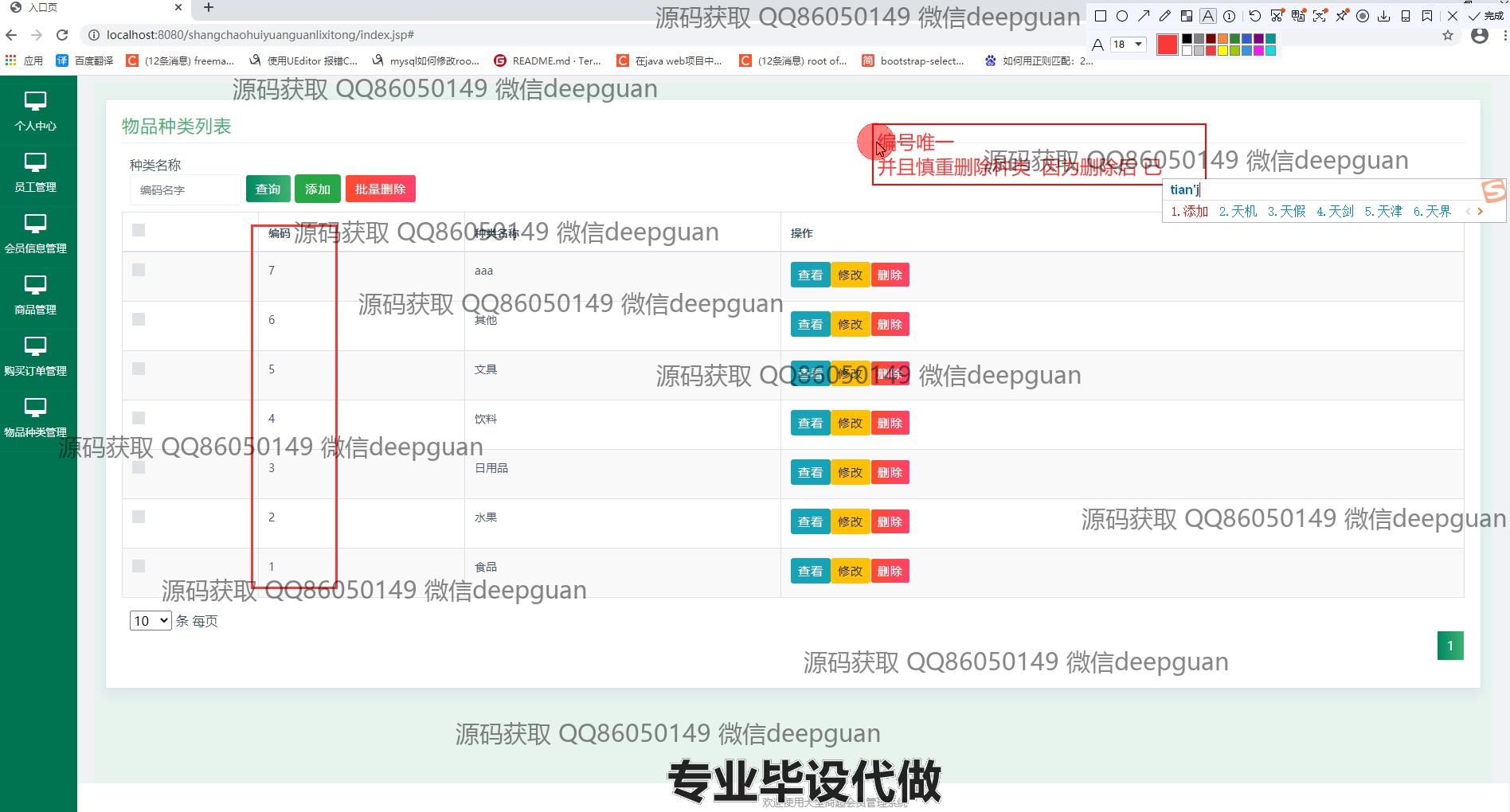Image resolution: width=1510 pixels, height=812 pixels.
Task: Select the arrow drawing tool
Action: coord(1144,16)
